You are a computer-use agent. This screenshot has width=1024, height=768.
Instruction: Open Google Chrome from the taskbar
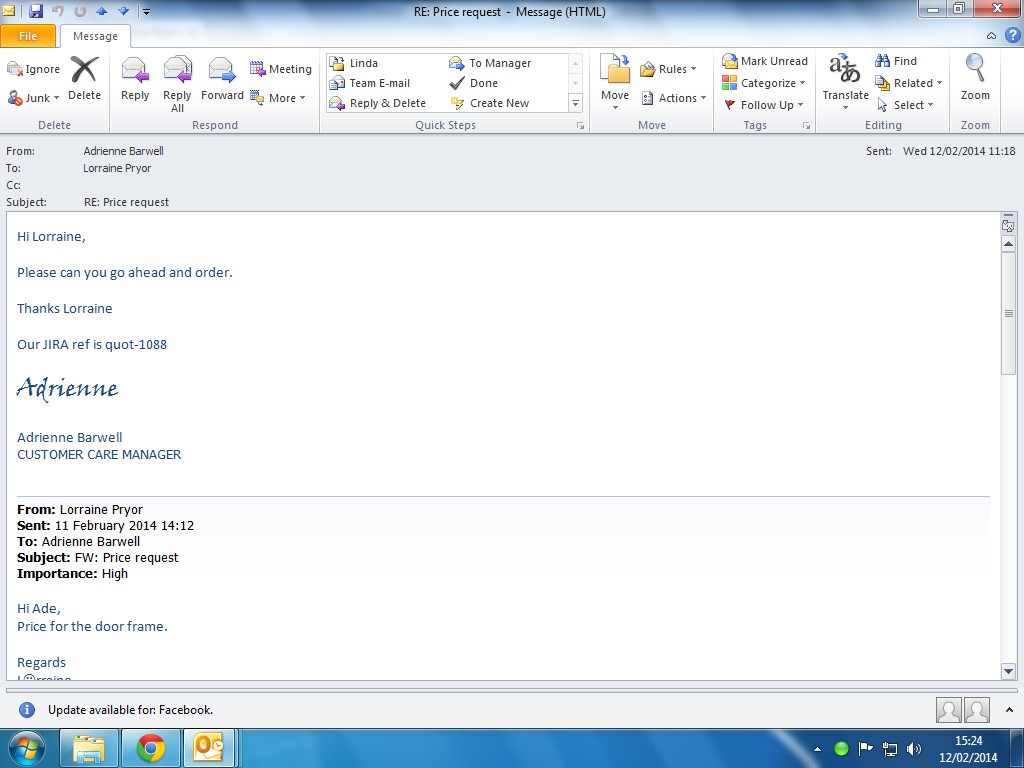151,748
